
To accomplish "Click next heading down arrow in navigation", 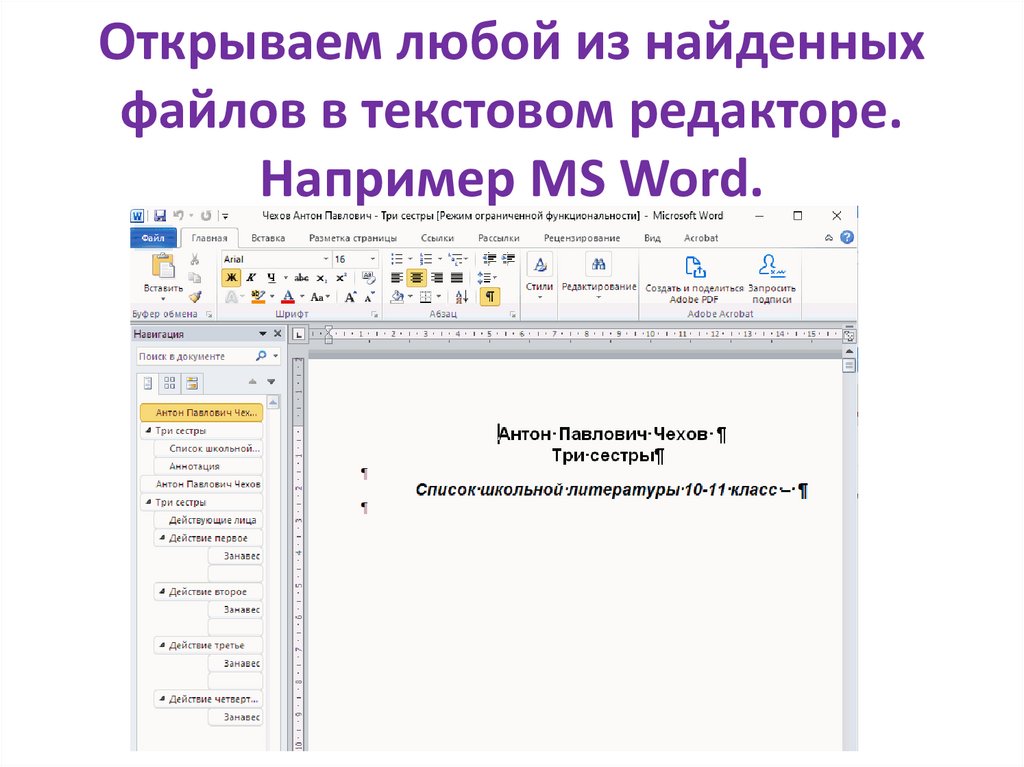I will [x=271, y=382].
